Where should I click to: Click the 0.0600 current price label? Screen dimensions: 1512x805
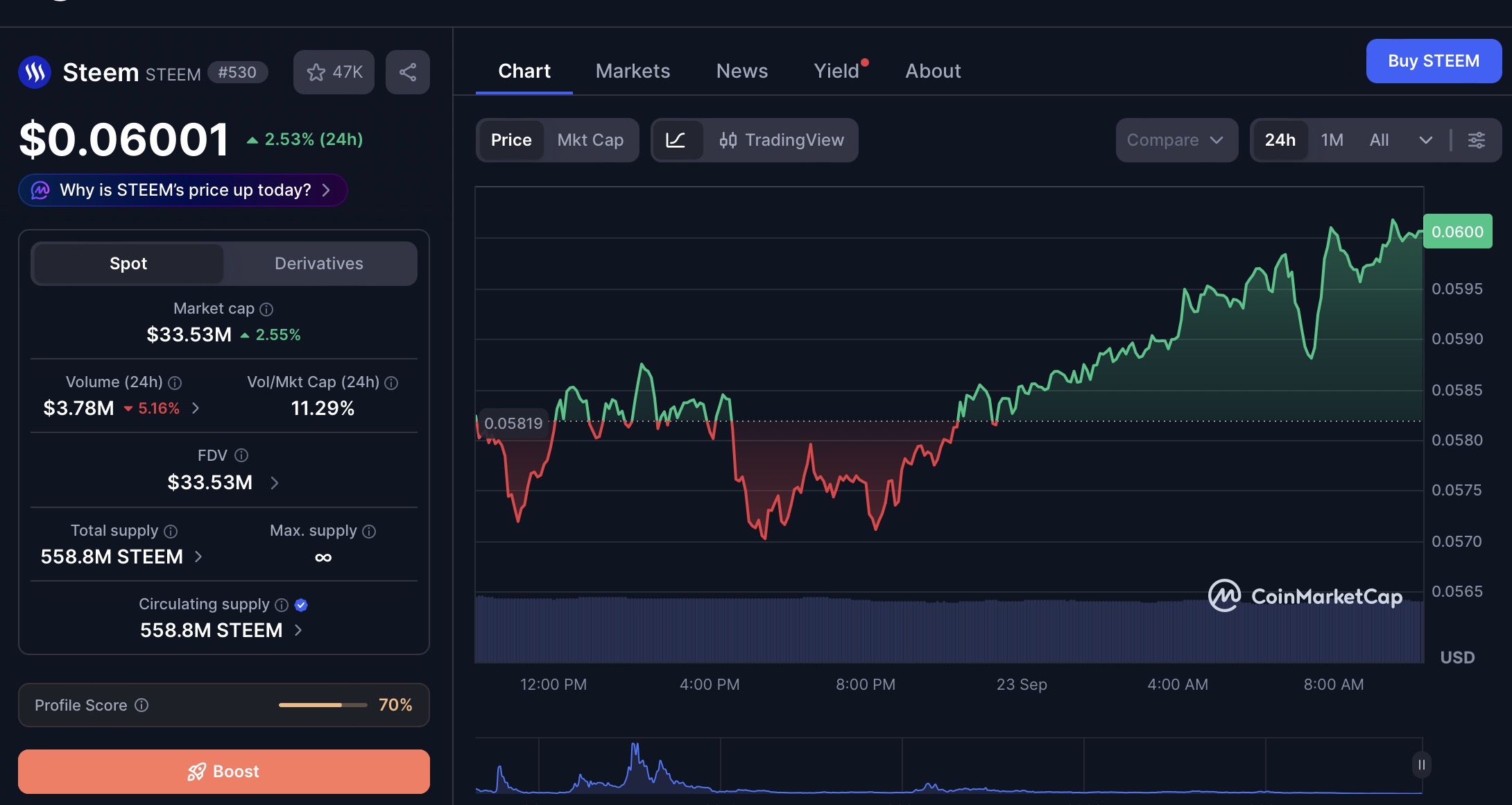[x=1458, y=232]
